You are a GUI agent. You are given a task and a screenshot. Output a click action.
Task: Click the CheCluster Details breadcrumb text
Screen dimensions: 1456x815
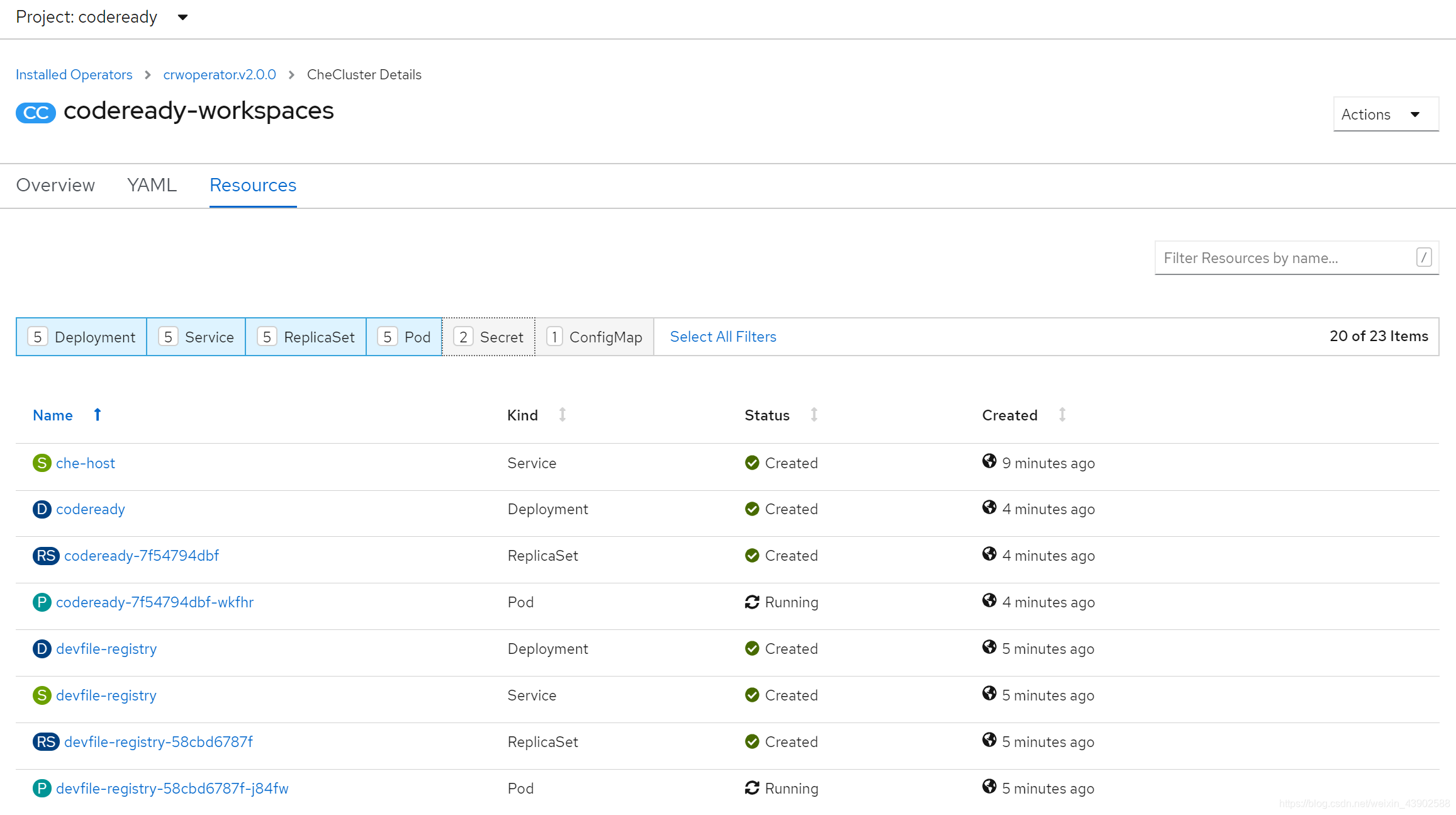click(364, 75)
